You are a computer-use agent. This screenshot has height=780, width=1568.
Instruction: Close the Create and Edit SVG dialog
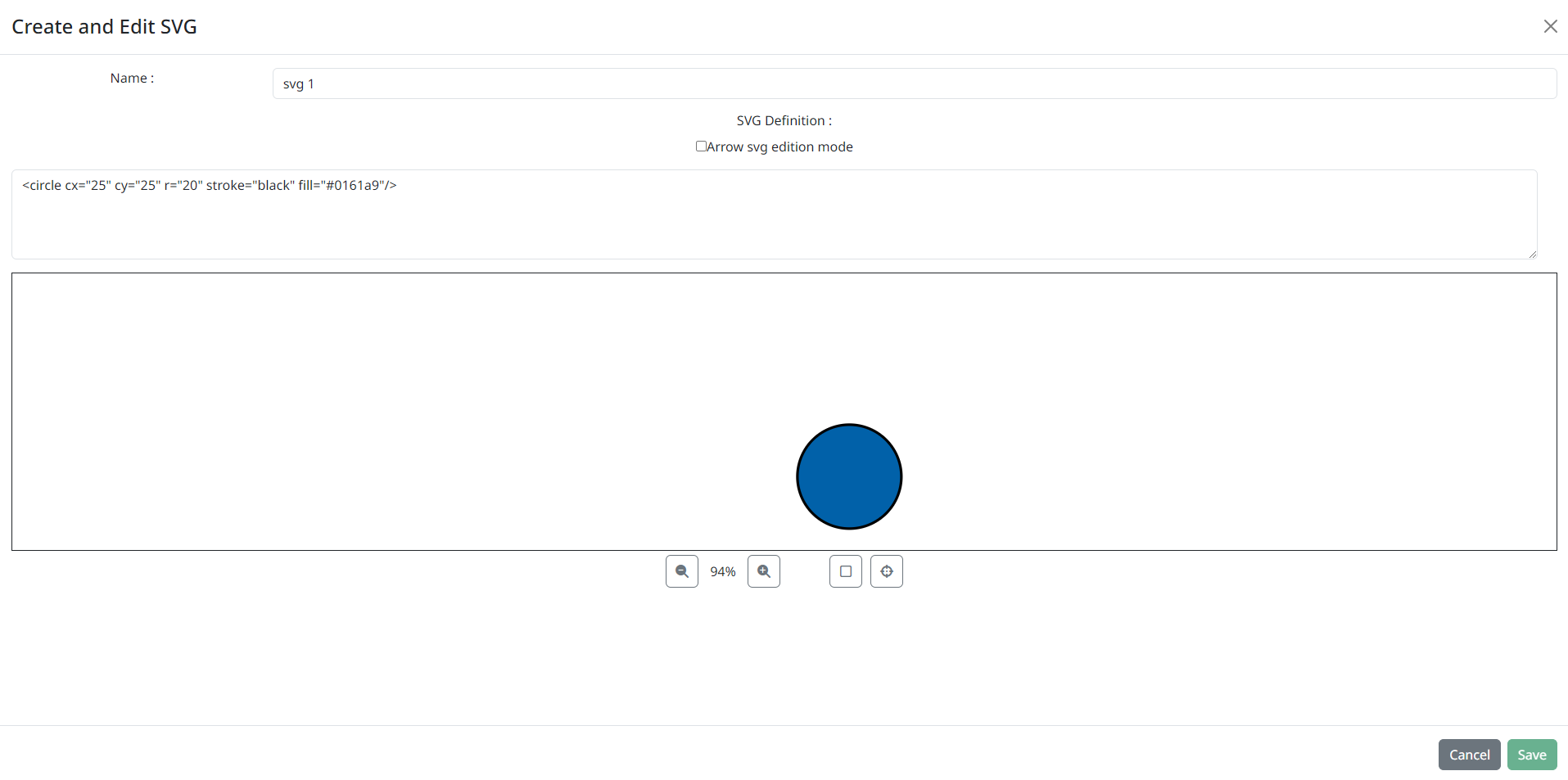(x=1550, y=26)
